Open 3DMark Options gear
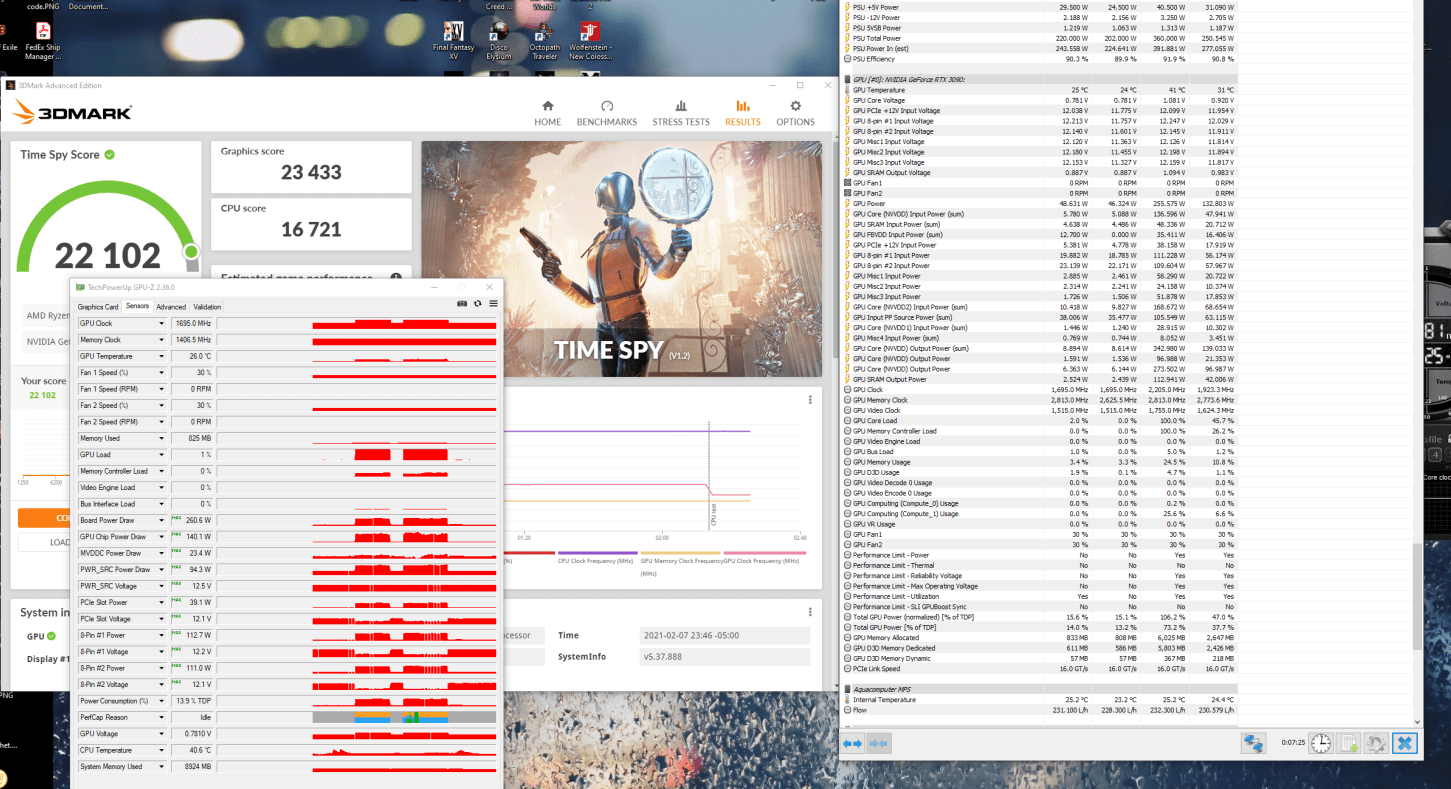 (795, 112)
